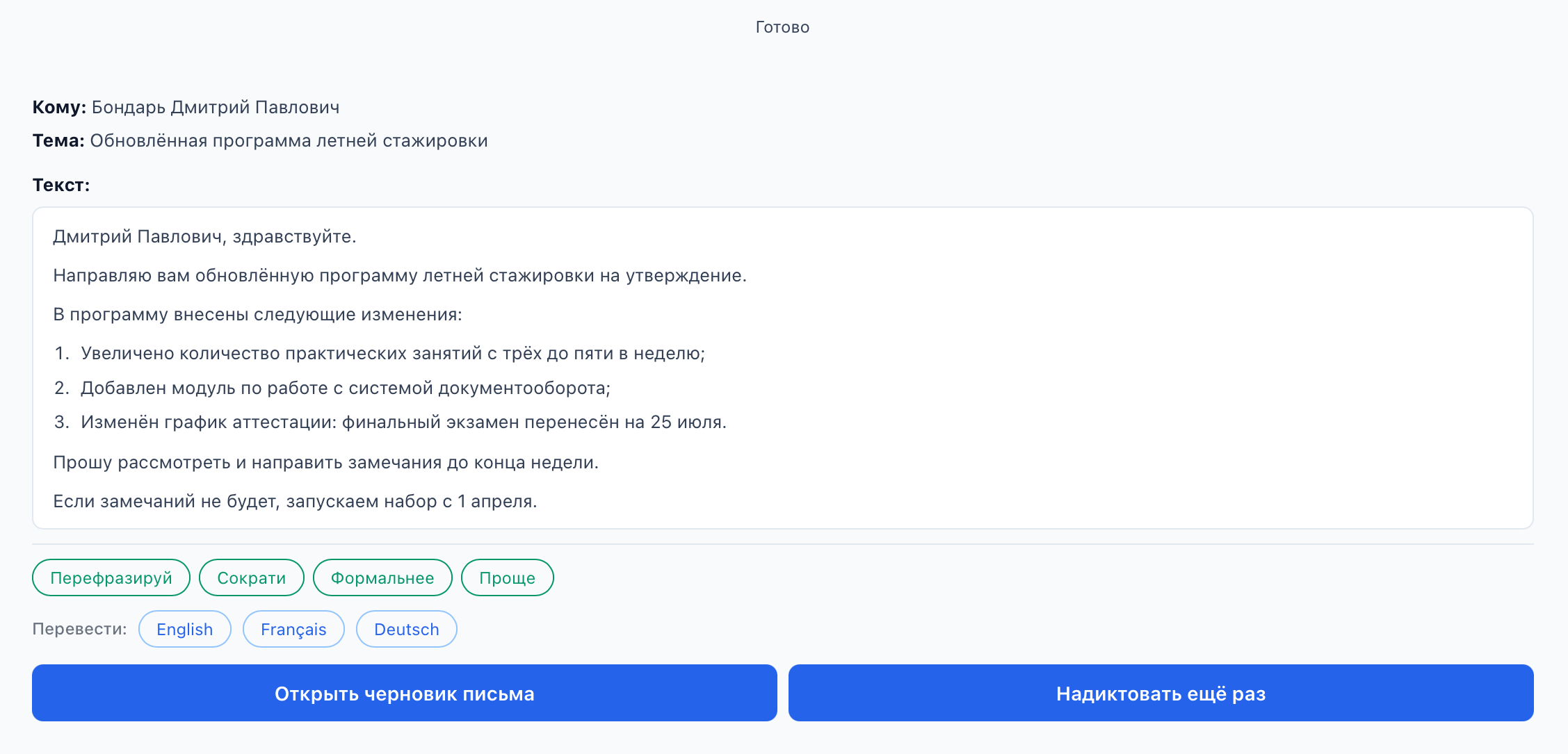Select the greeting line Дмитрий Павлович, здравствуйте
Image resolution: width=1568 pixels, height=754 pixels.
coord(204,237)
